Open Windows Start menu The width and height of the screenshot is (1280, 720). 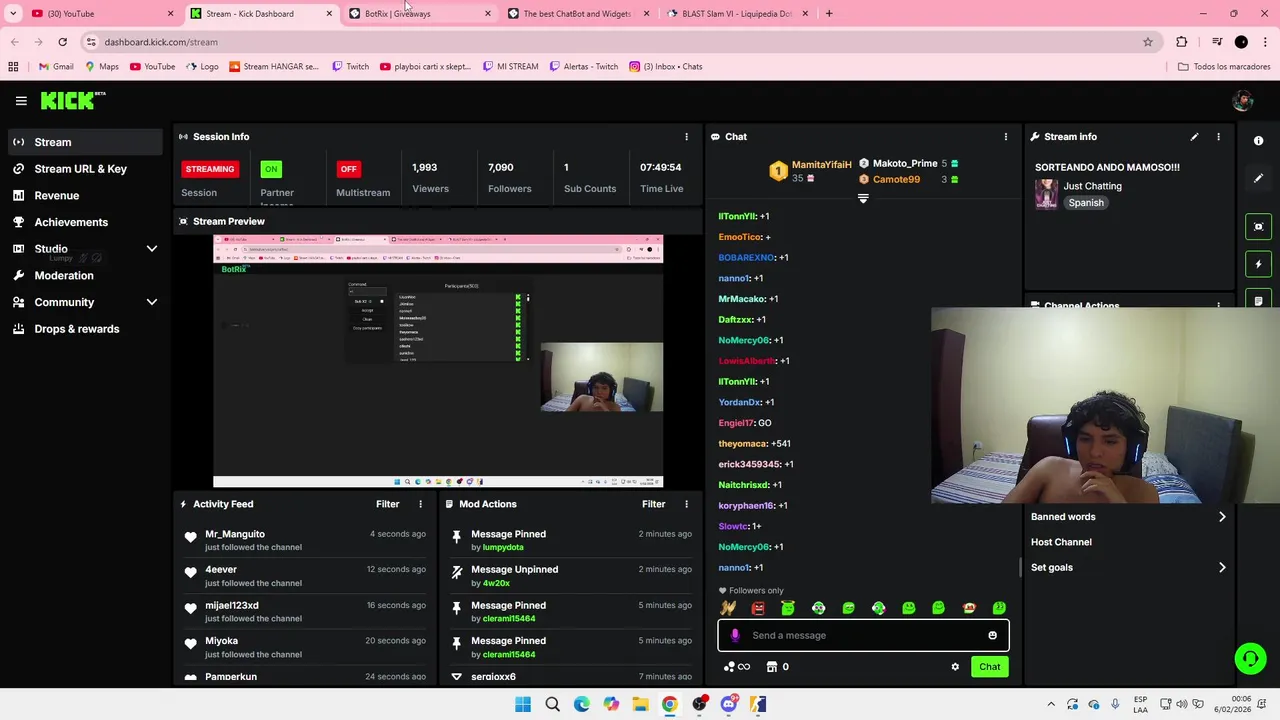[x=523, y=704]
